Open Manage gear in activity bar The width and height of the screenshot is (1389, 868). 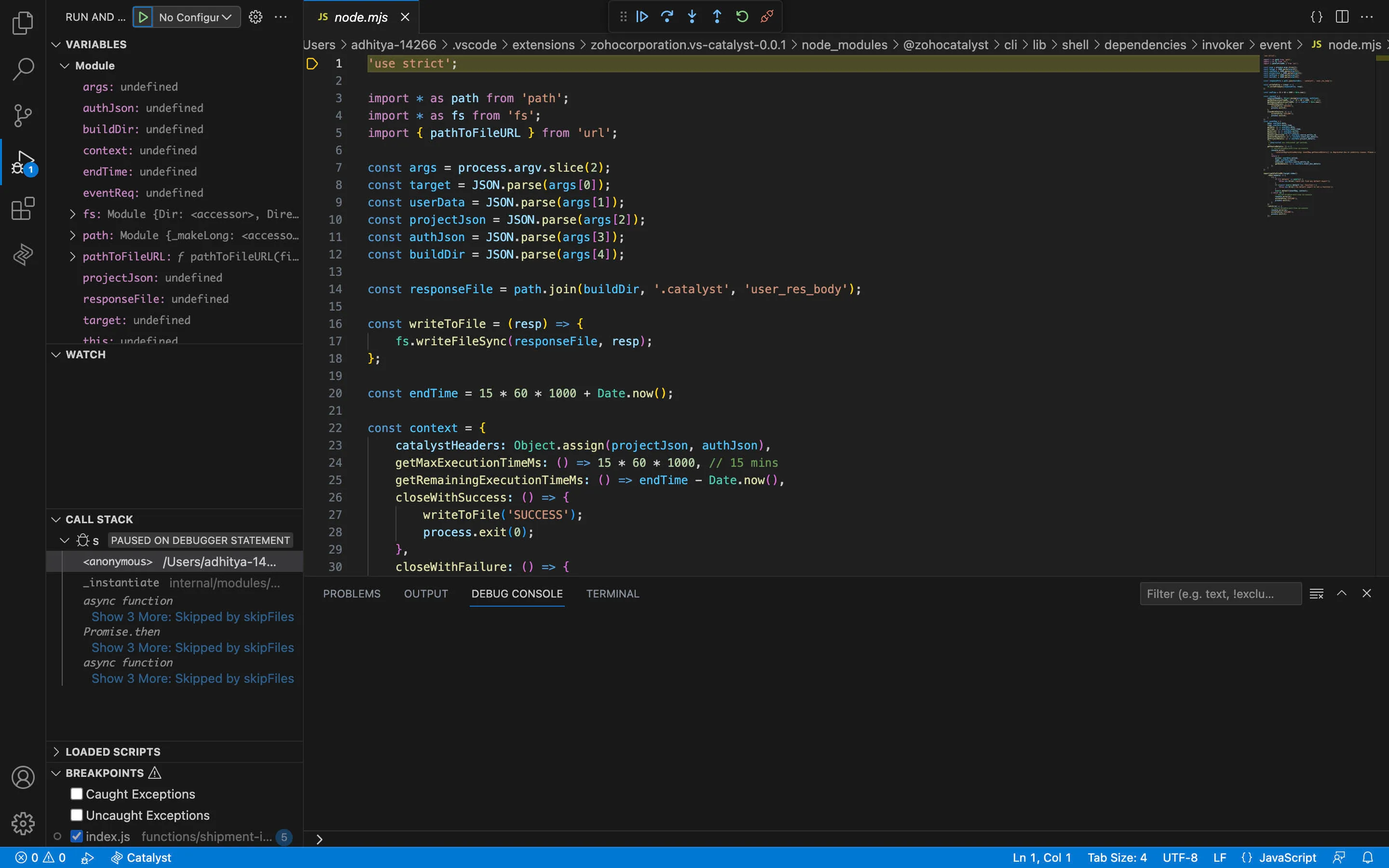click(x=23, y=823)
